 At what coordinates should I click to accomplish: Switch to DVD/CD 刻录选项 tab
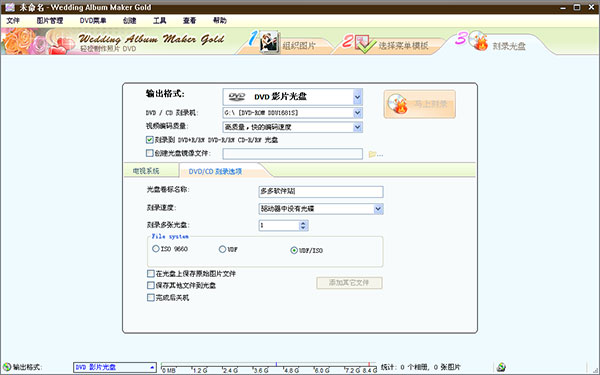point(215,171)
